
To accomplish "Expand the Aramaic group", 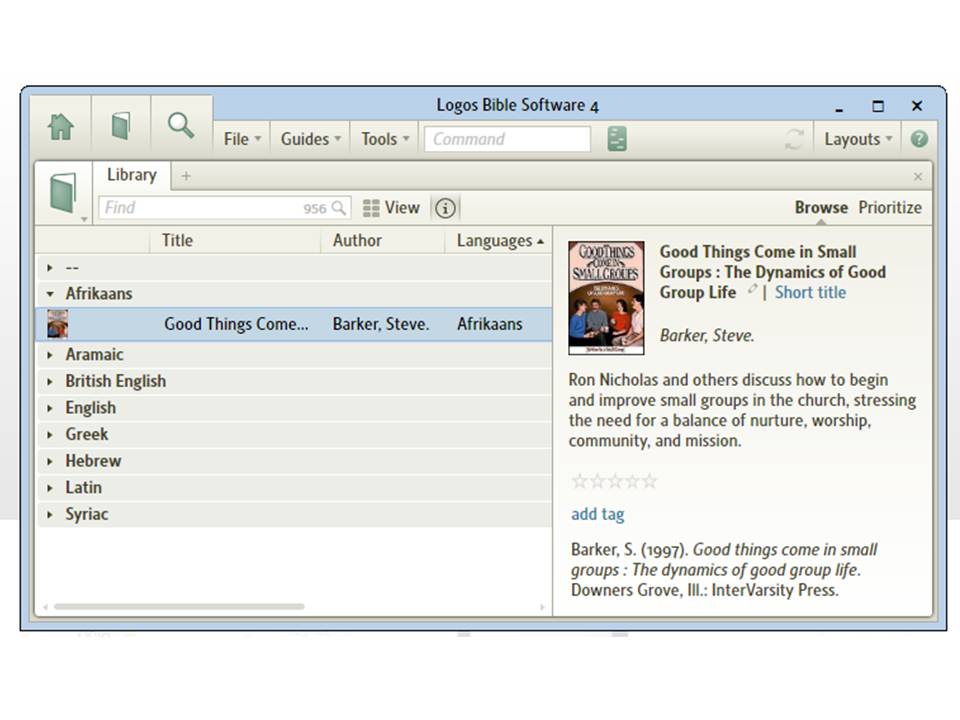I will click(50, 355).
